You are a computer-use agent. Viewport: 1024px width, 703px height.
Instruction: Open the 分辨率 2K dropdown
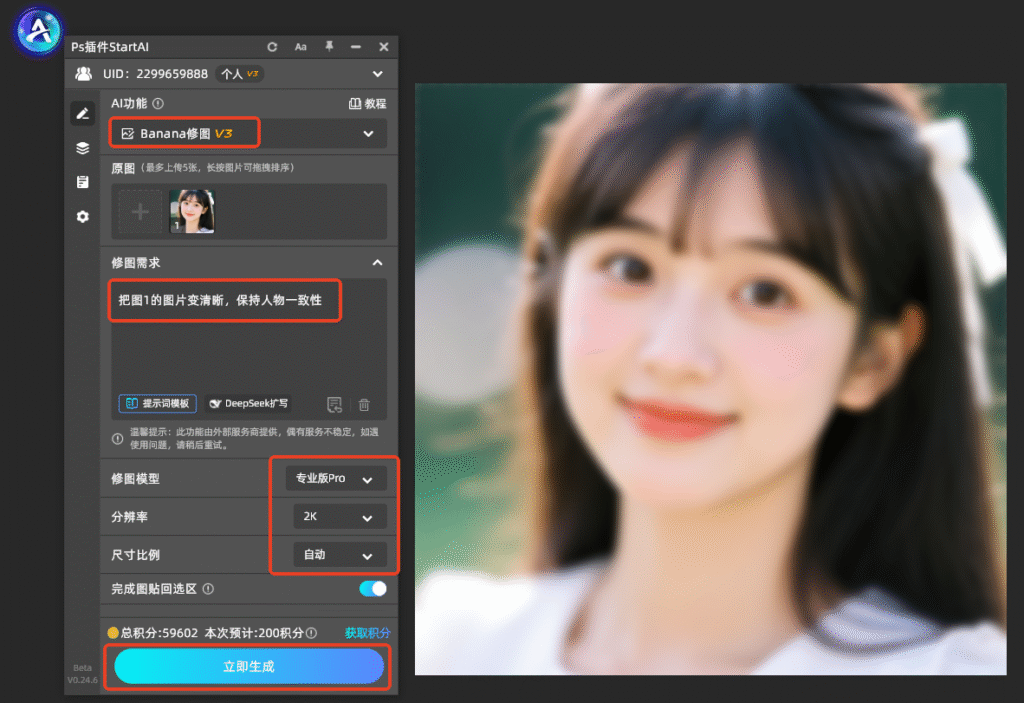[340, 517]
